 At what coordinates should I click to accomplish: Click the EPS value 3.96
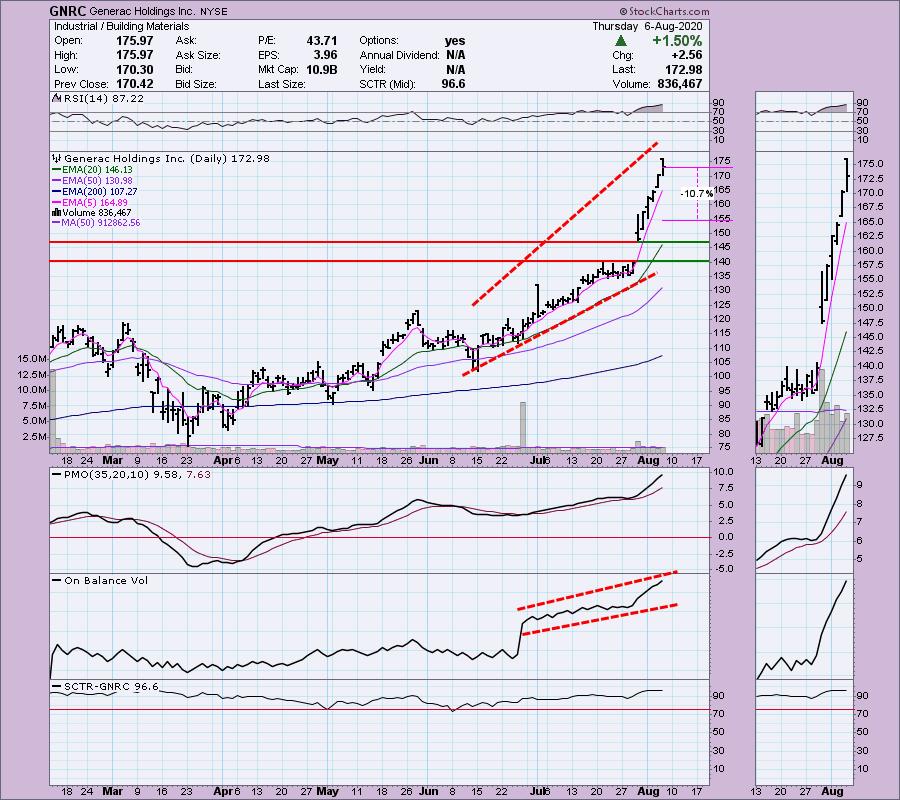click(x=325, y=55)
